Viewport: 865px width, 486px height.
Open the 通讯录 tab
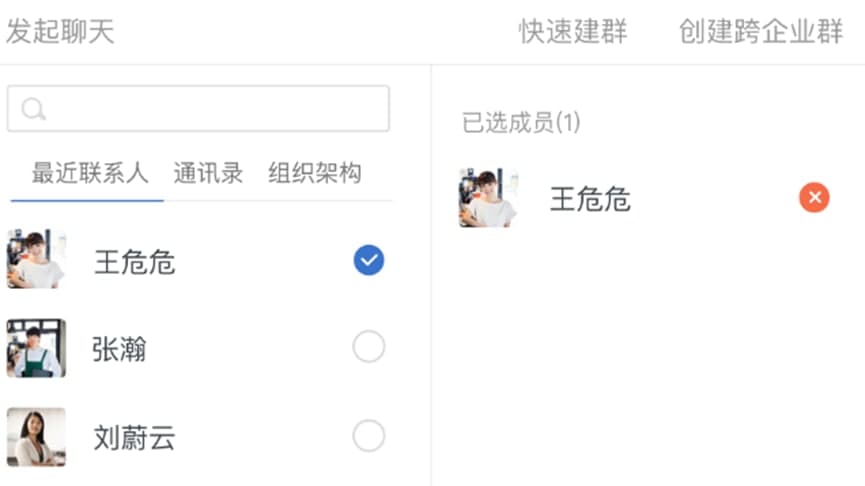208,173
